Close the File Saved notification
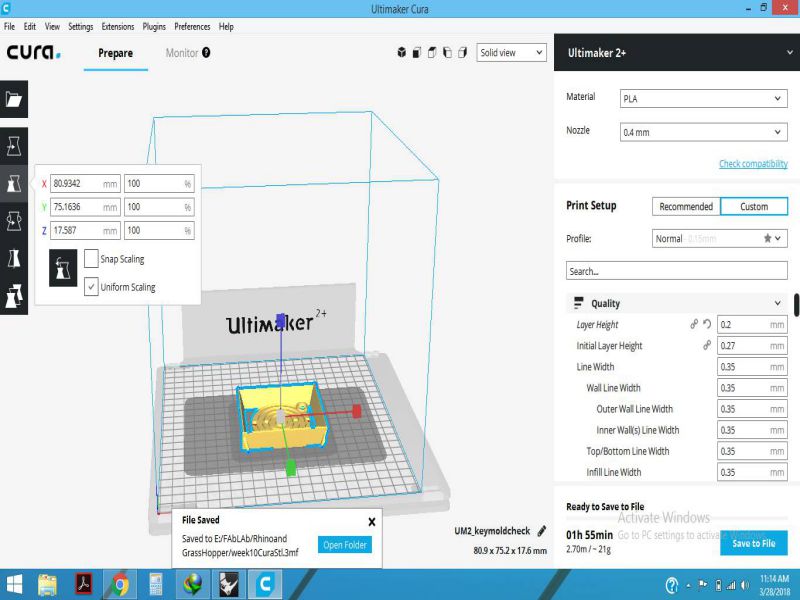 coord(372,521)
